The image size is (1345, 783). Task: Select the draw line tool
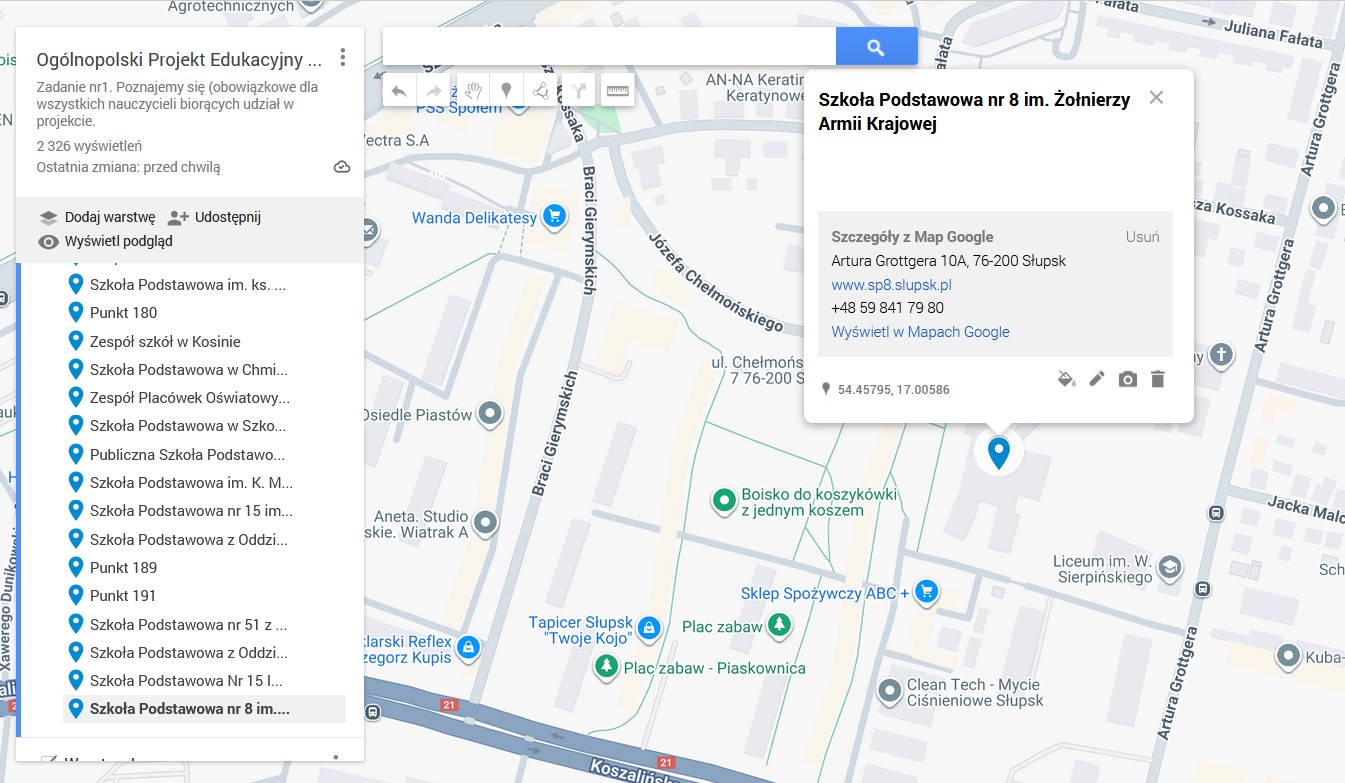pyautogui.click(x=541, y=91)
